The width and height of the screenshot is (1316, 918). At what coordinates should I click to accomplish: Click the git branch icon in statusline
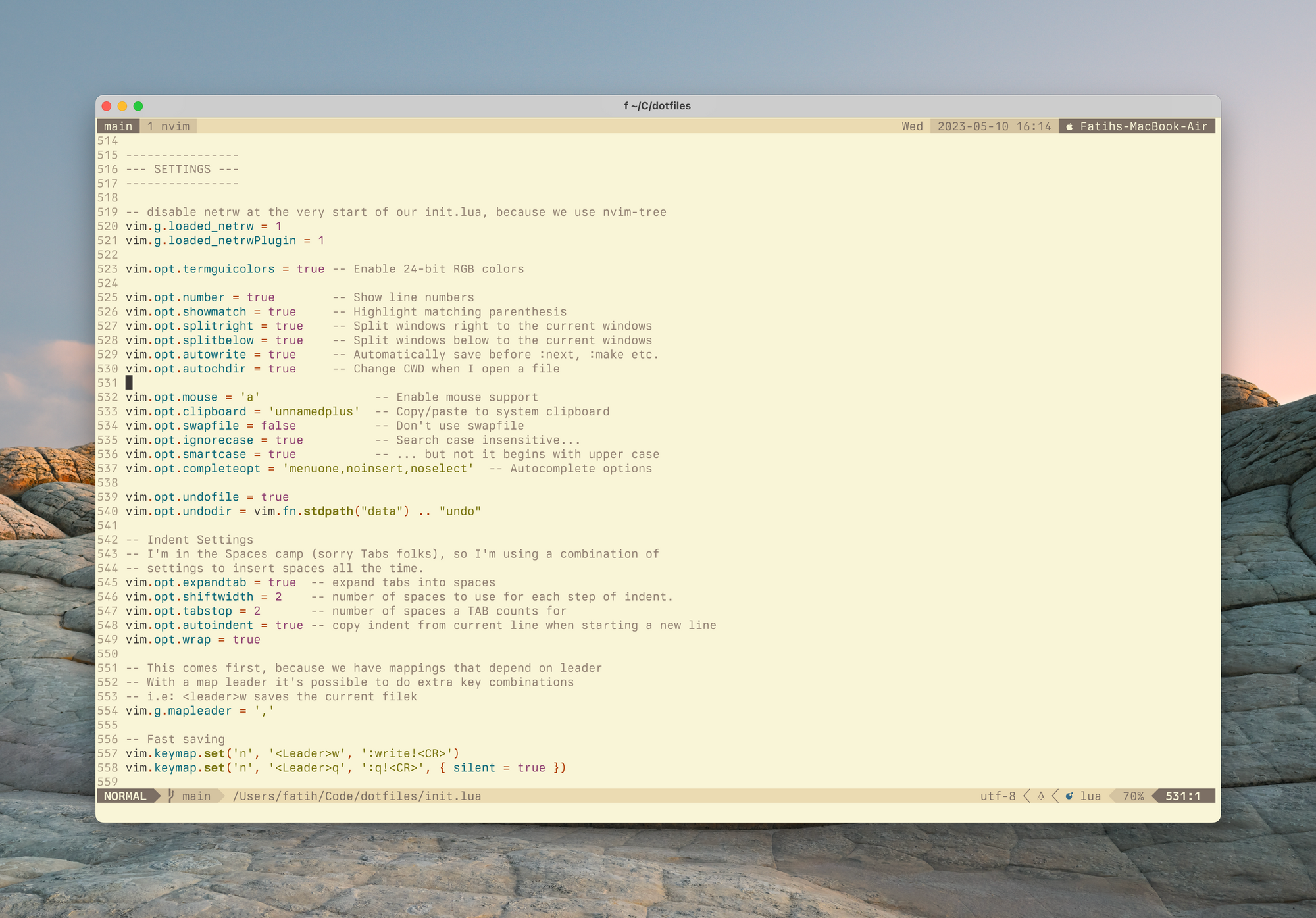[171, 796]
